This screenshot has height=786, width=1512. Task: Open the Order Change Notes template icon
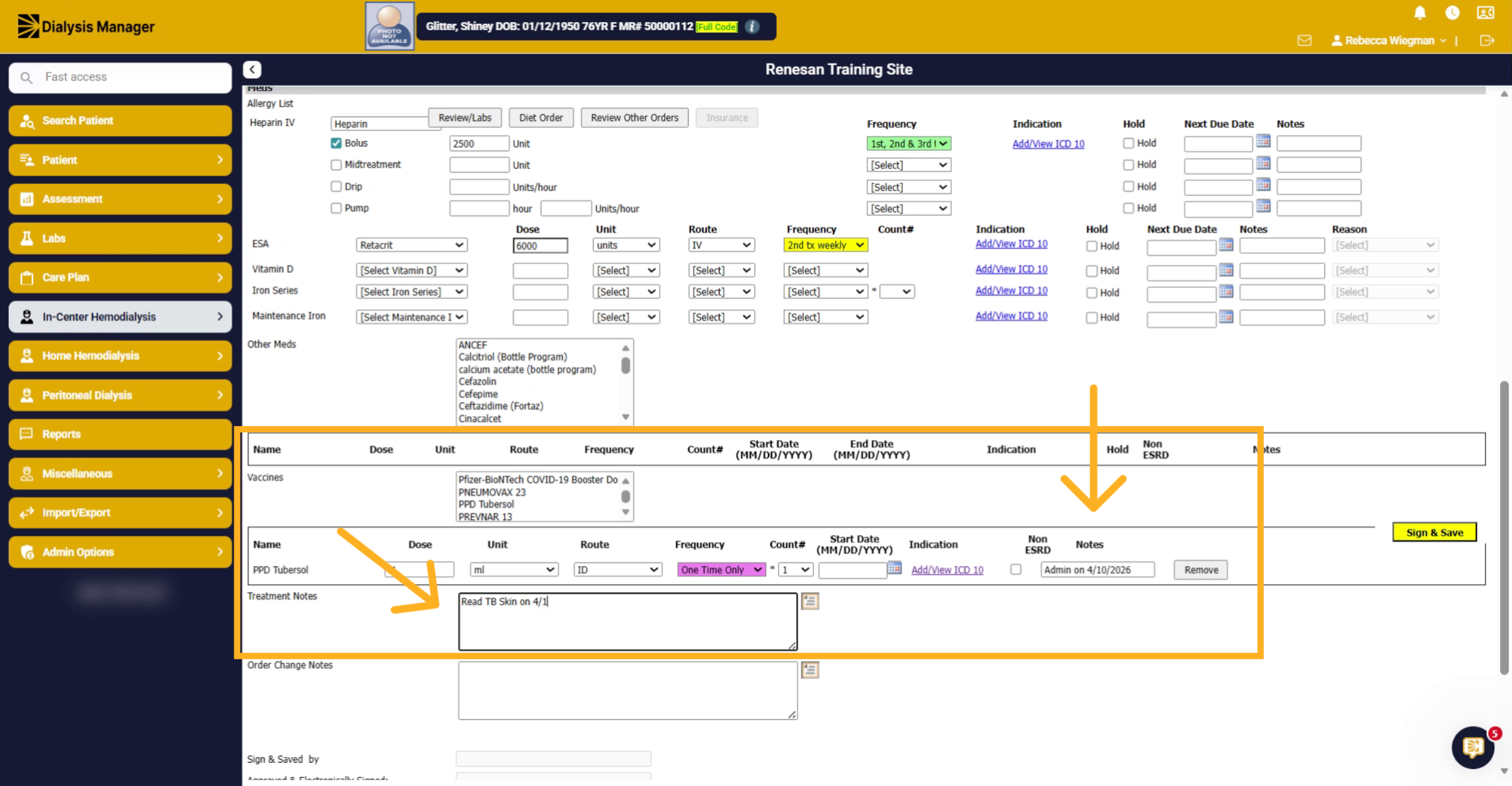(x=810, y=670)
